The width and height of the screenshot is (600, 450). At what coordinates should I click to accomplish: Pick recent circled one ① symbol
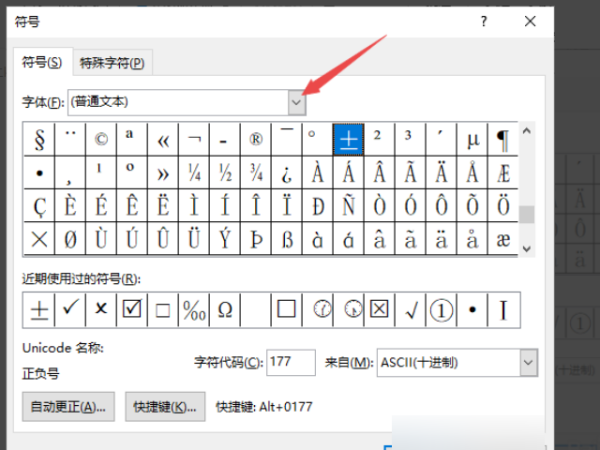[441, 310]
